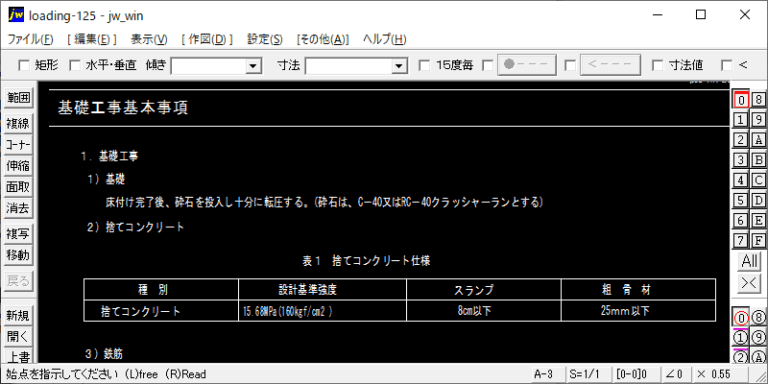Toggle the checkbox beside the ●--- button

[488, 65]
